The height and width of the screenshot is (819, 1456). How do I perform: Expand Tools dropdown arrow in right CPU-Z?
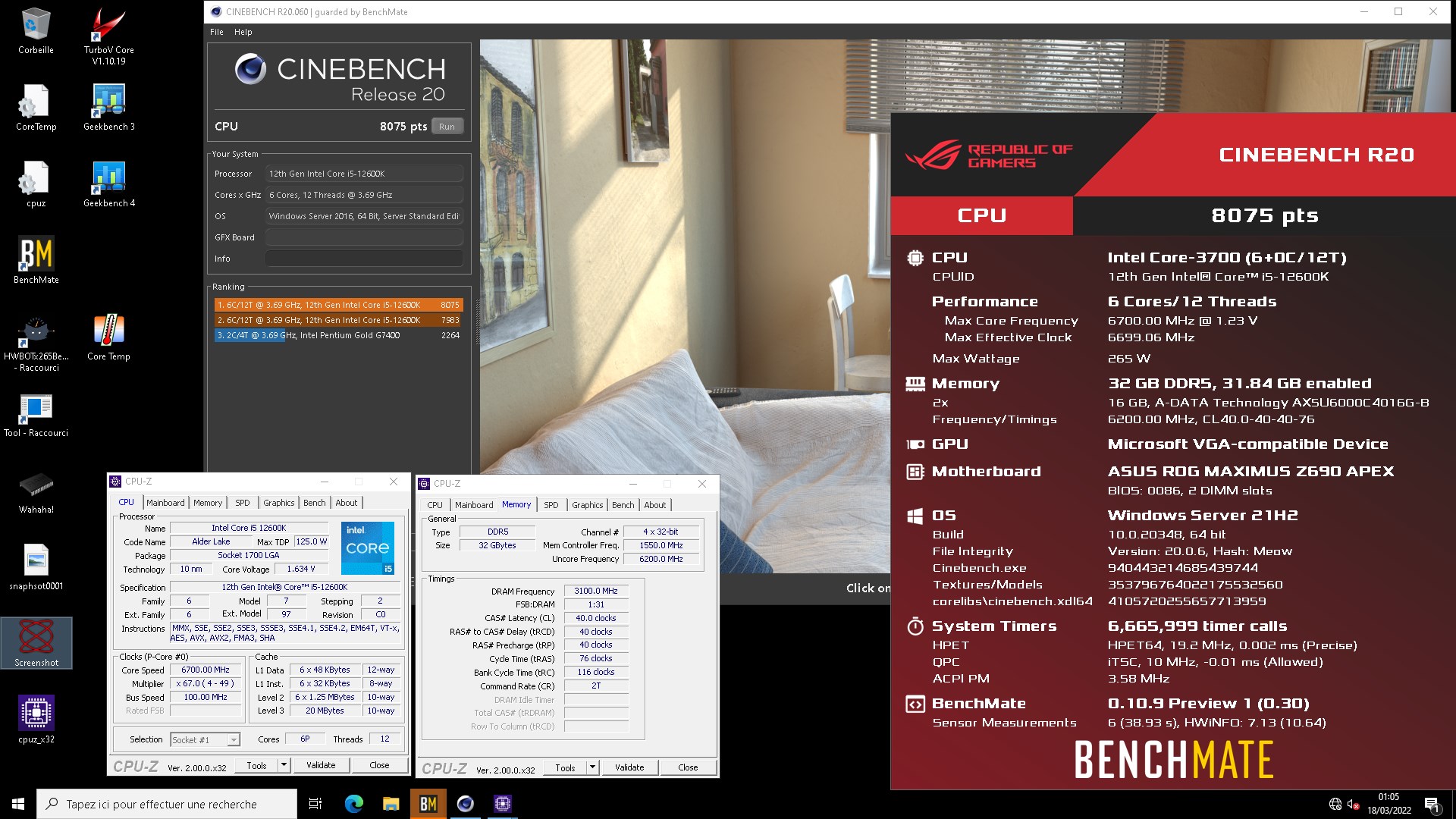click(592, 767)
